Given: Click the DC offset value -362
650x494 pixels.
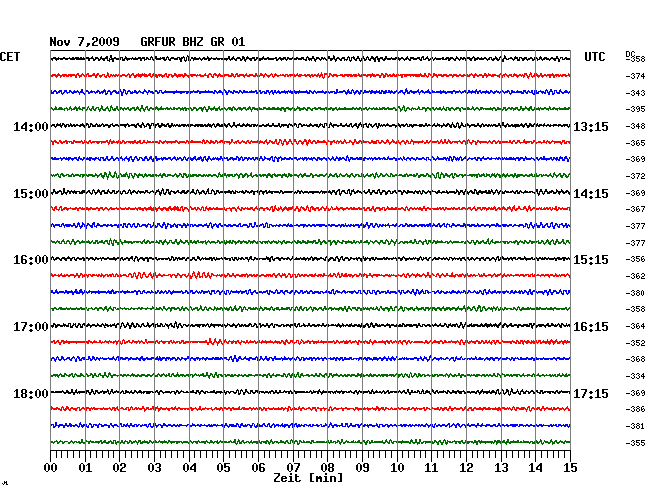Looking at the screenshot, I should tap(635, 276).
